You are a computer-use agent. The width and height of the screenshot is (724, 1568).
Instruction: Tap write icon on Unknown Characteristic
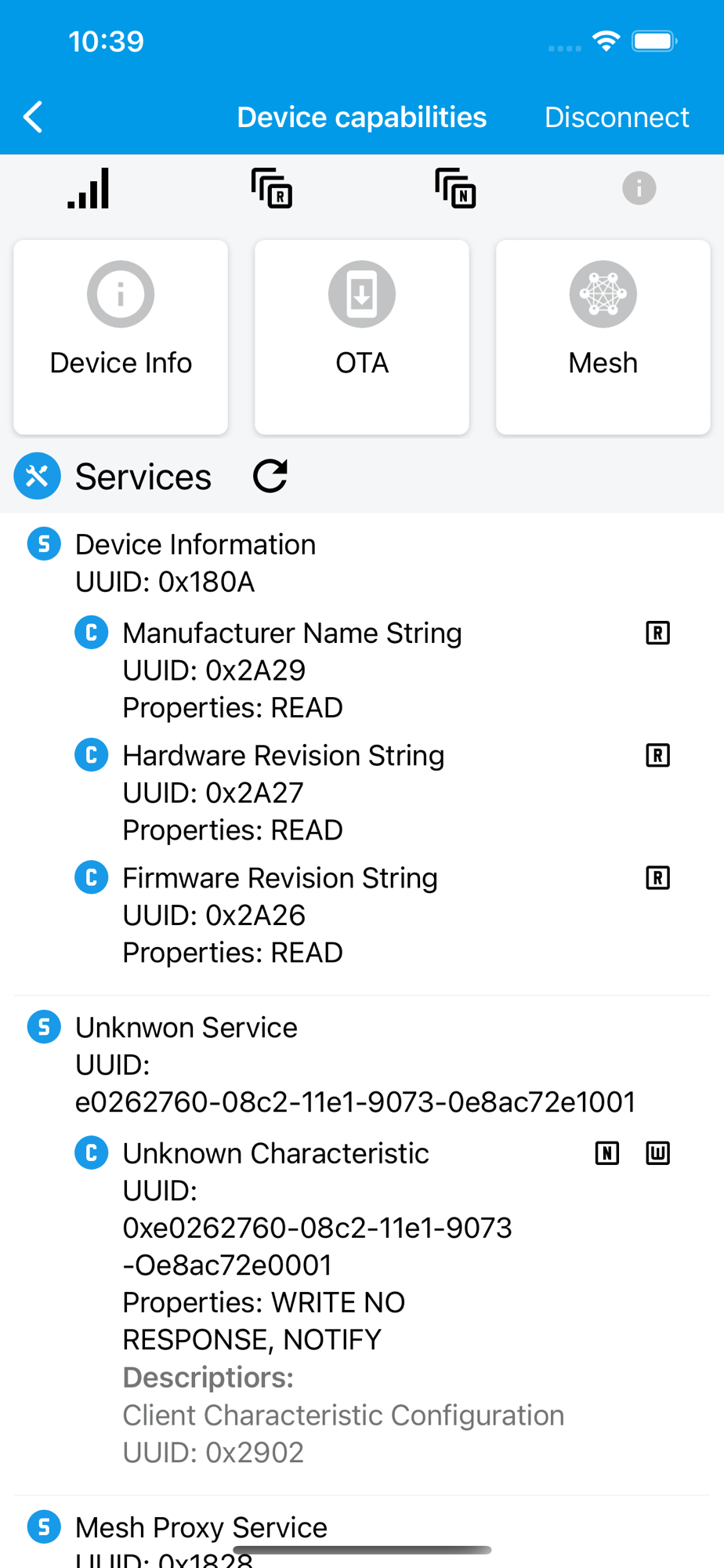(x=657, y=1153)
